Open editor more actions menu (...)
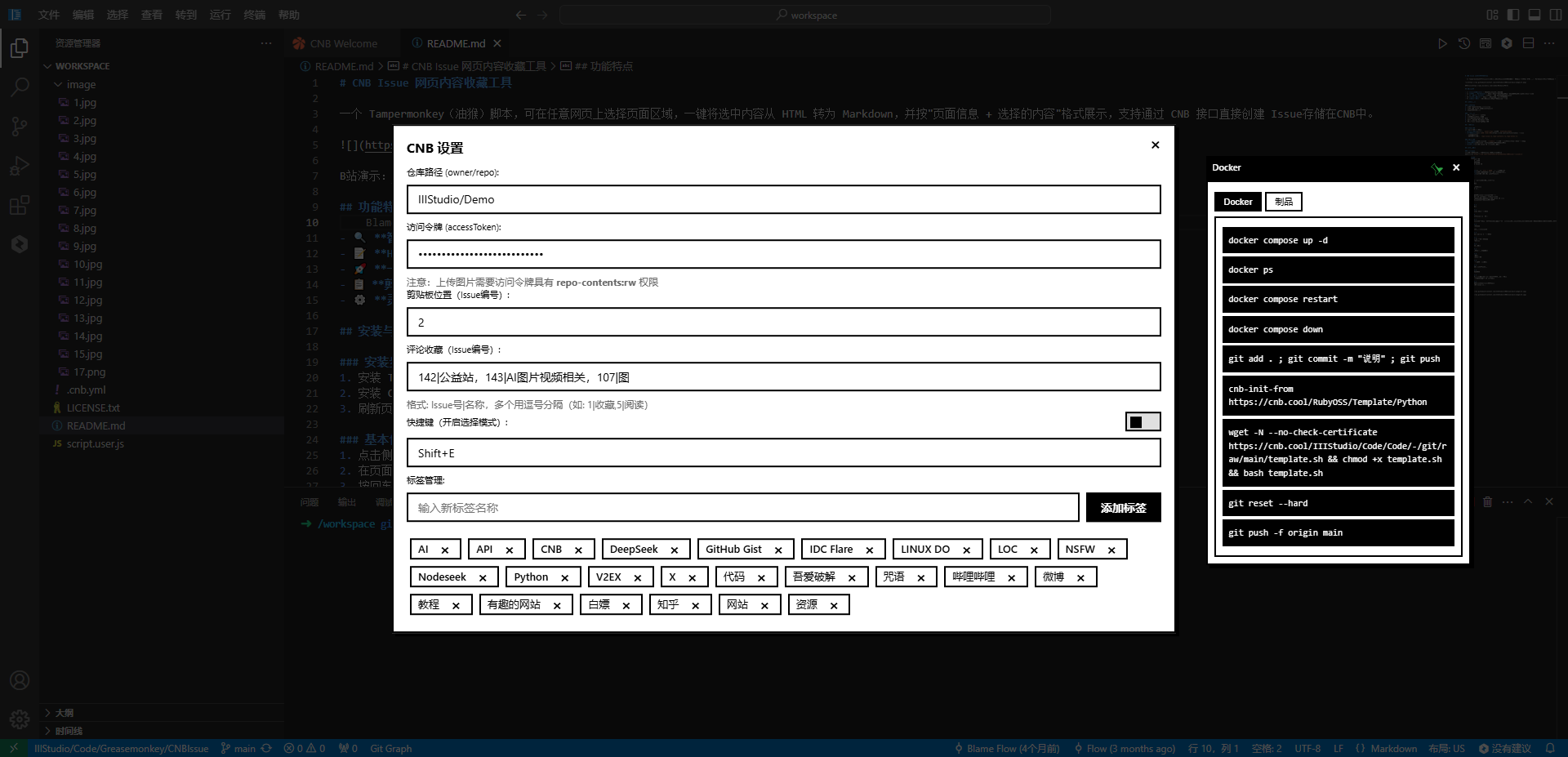 coord(1549,43)
